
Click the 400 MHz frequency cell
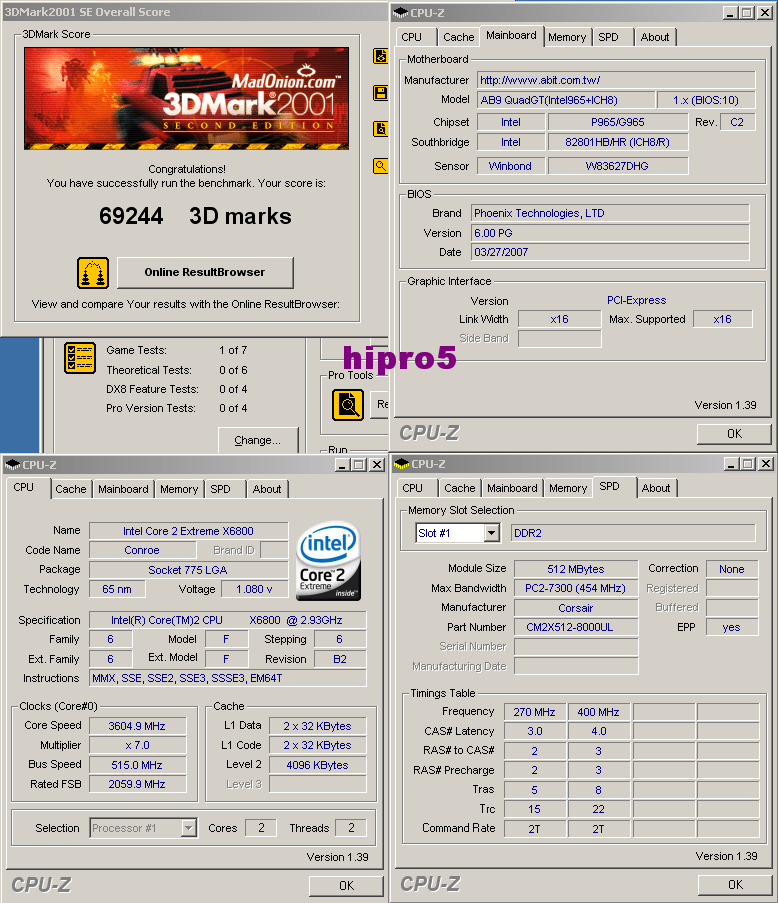coord(598,712)
